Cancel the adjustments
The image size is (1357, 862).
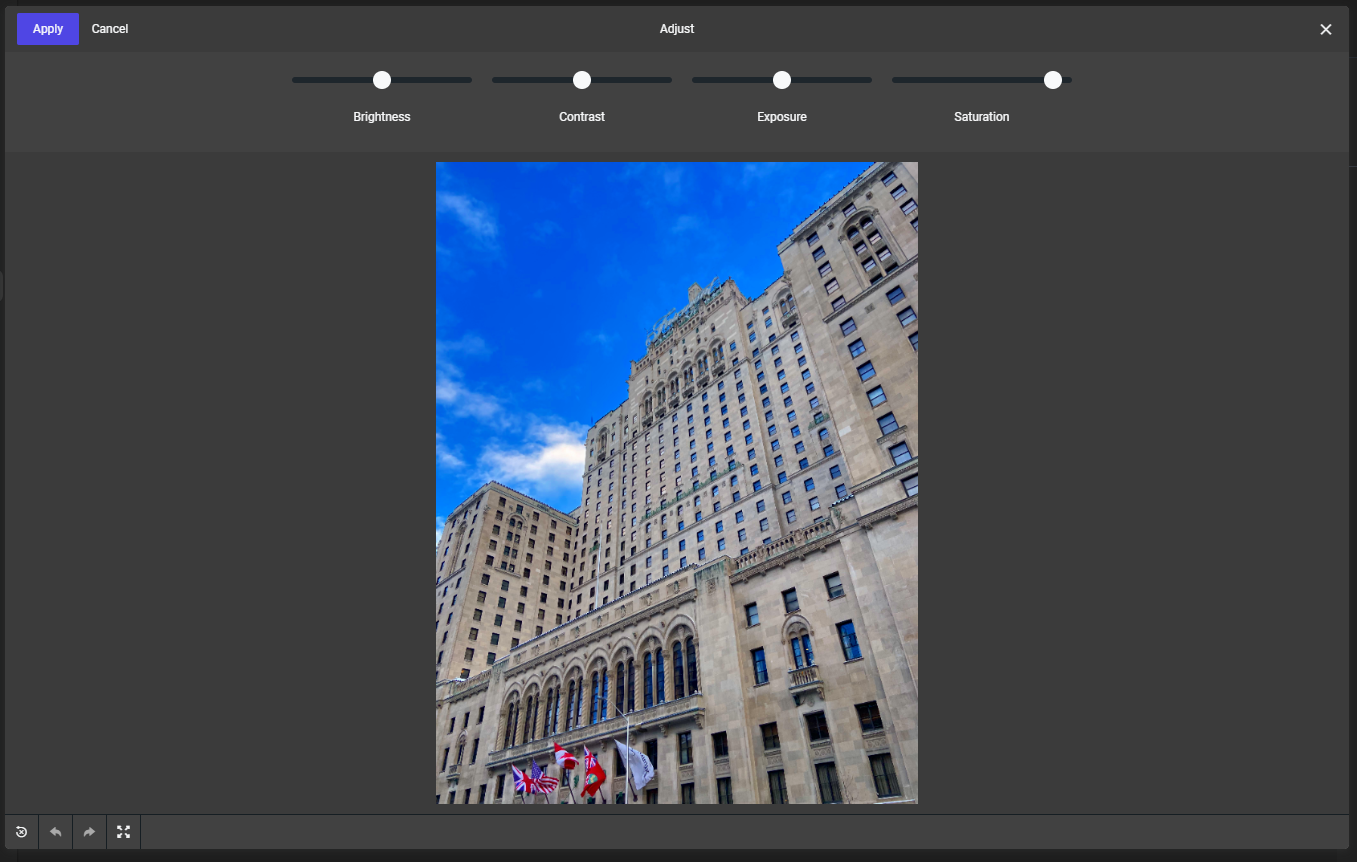click(110, 29)
